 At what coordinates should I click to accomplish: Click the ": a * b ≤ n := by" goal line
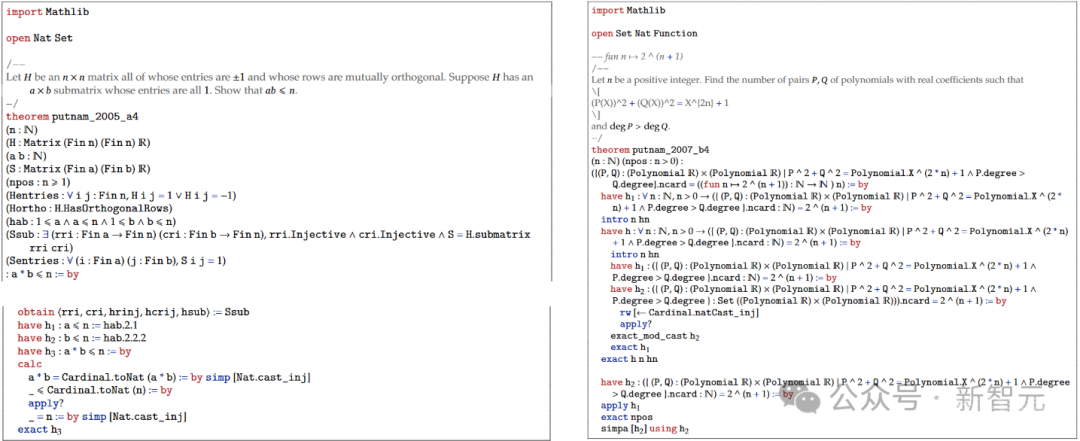(x=43, y=274)
